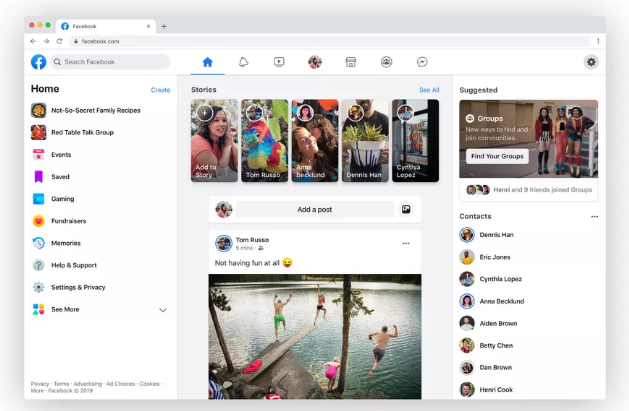Expand the See More chevron
Viewport: 629px width, 411px height.
point(163,310)
